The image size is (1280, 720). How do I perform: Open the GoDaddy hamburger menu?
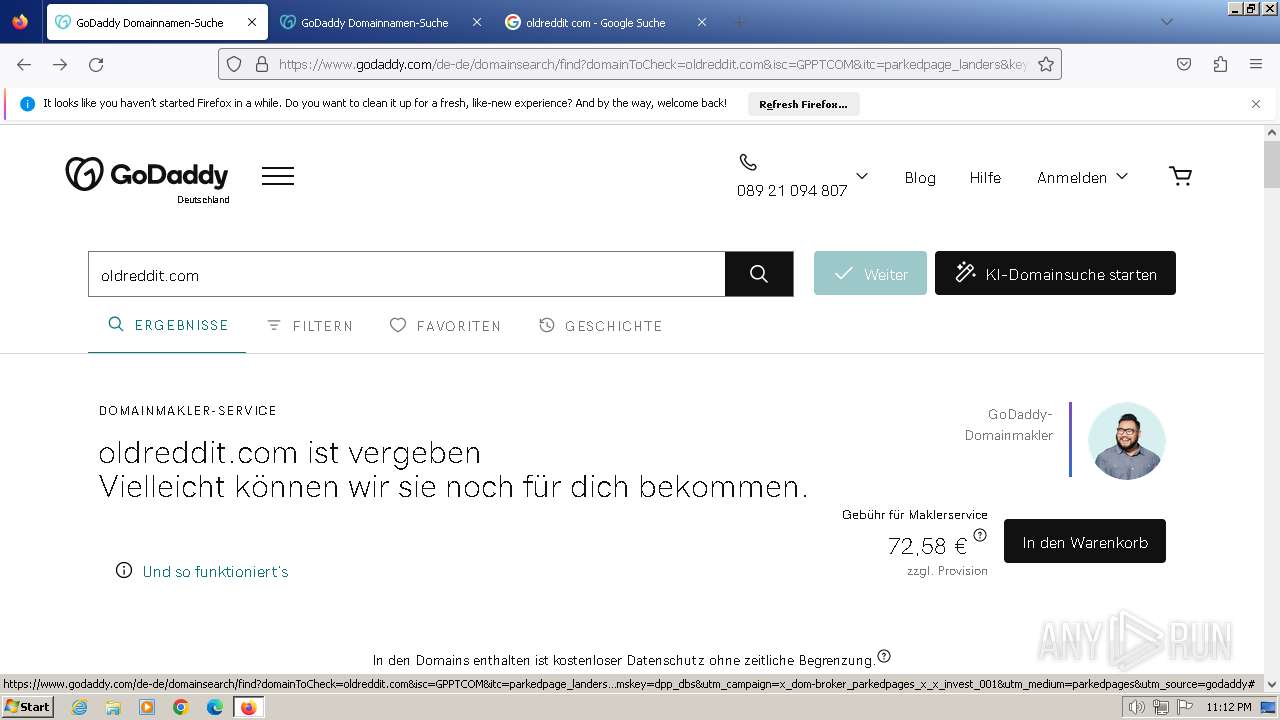click(x=278, y=176)
